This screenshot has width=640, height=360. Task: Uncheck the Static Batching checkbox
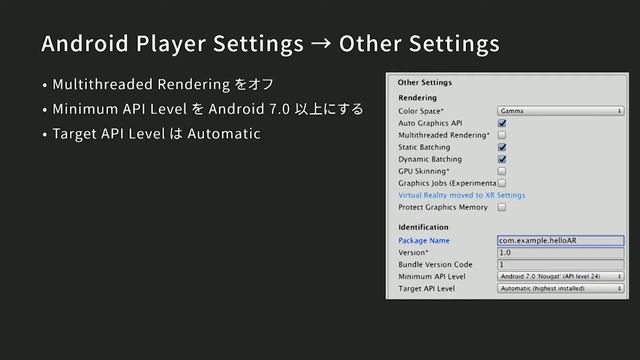[x=502, y=147]
